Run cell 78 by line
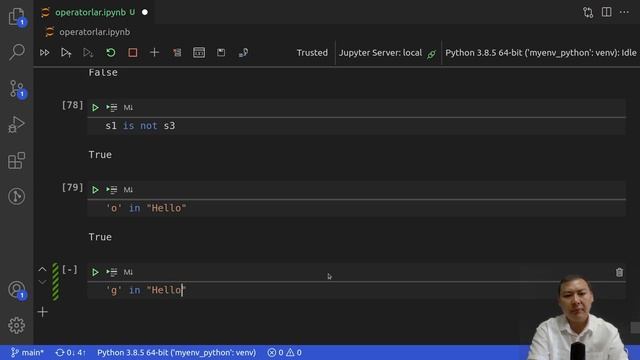Screen dimensions: 640x360 pos(112,108)
